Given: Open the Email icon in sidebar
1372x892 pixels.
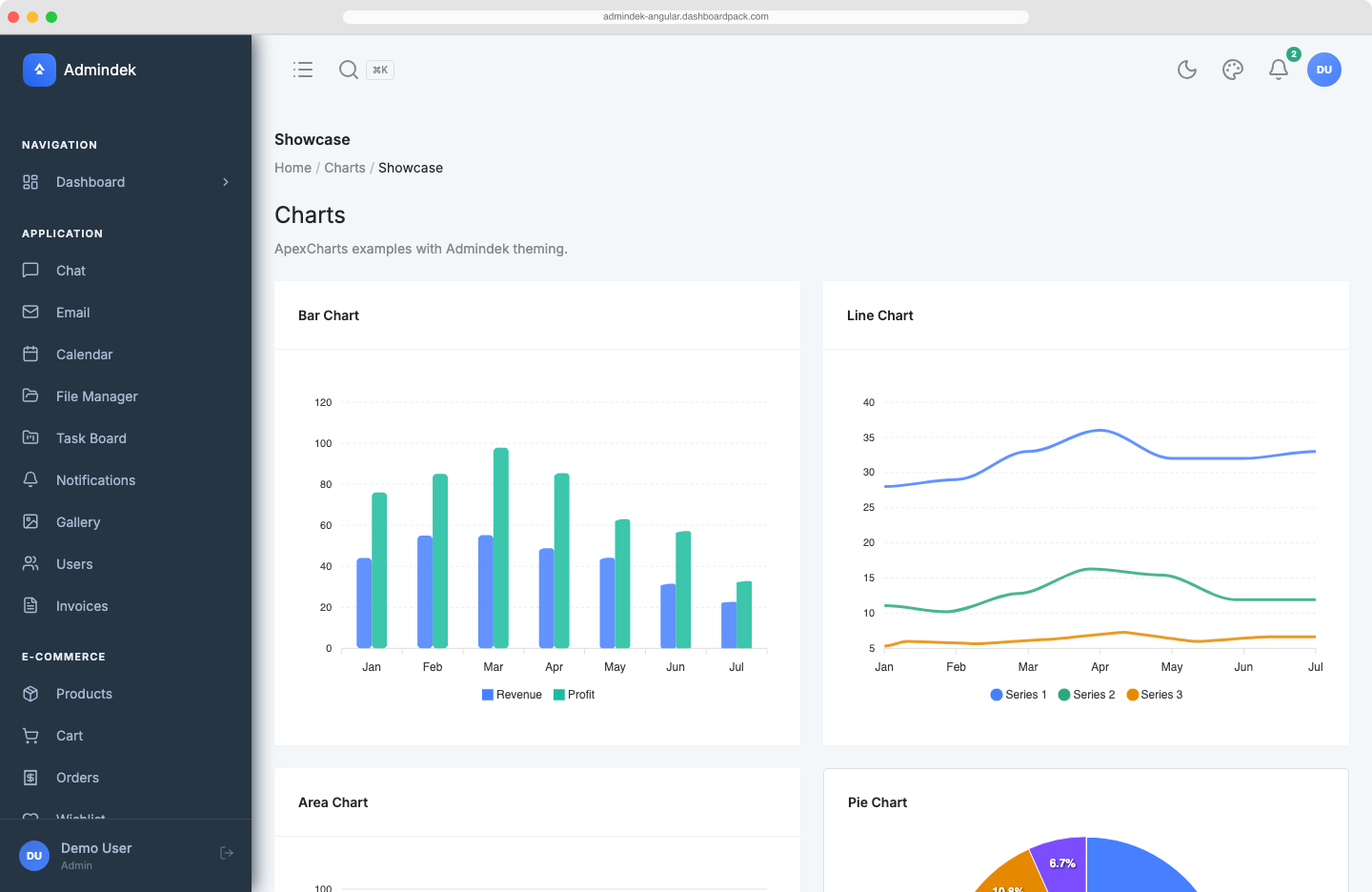Looking at the screenshot, I should pyautogui.click(x=31, y=312).
